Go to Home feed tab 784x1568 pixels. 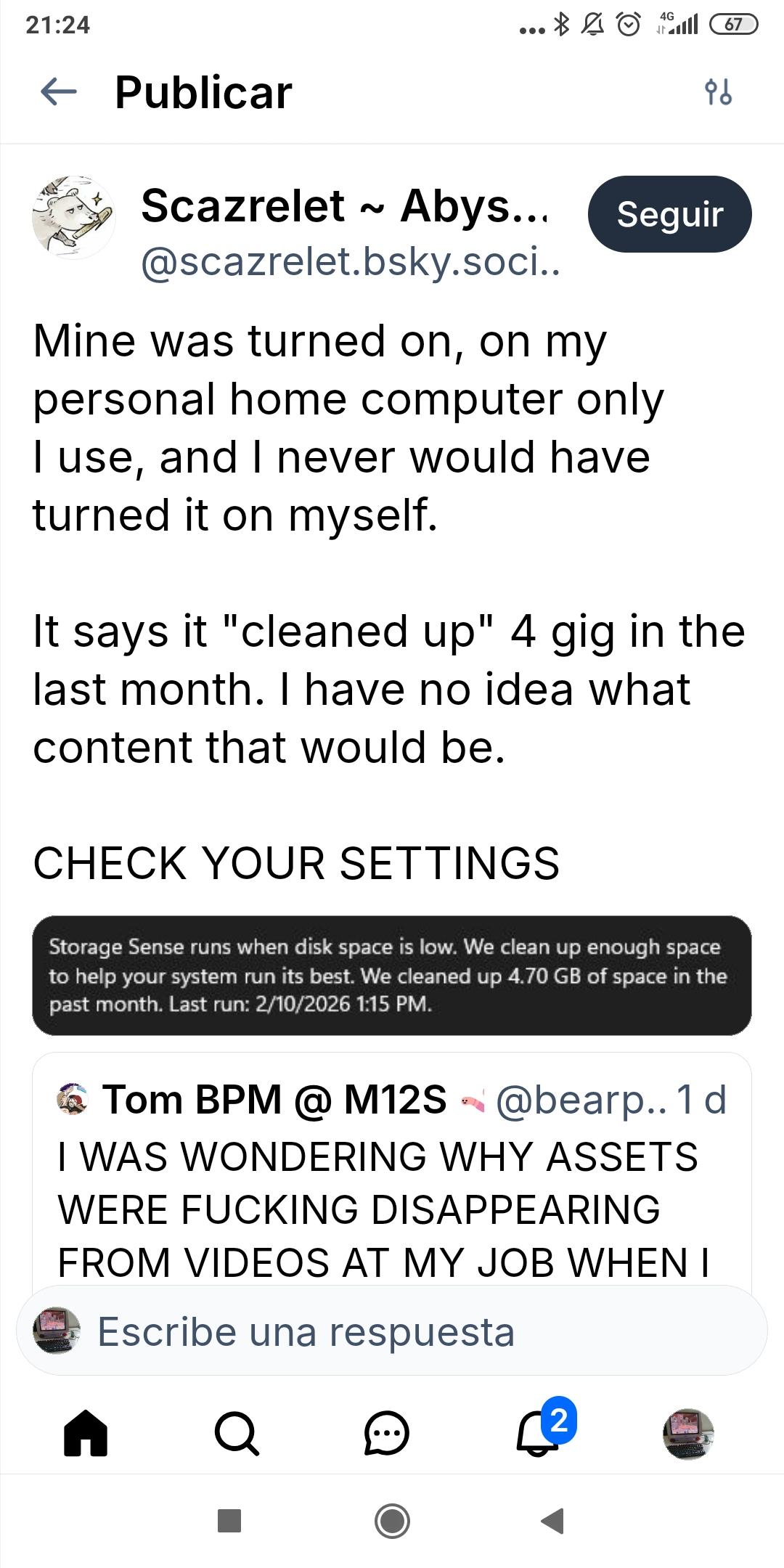(x=86, y=1433)
